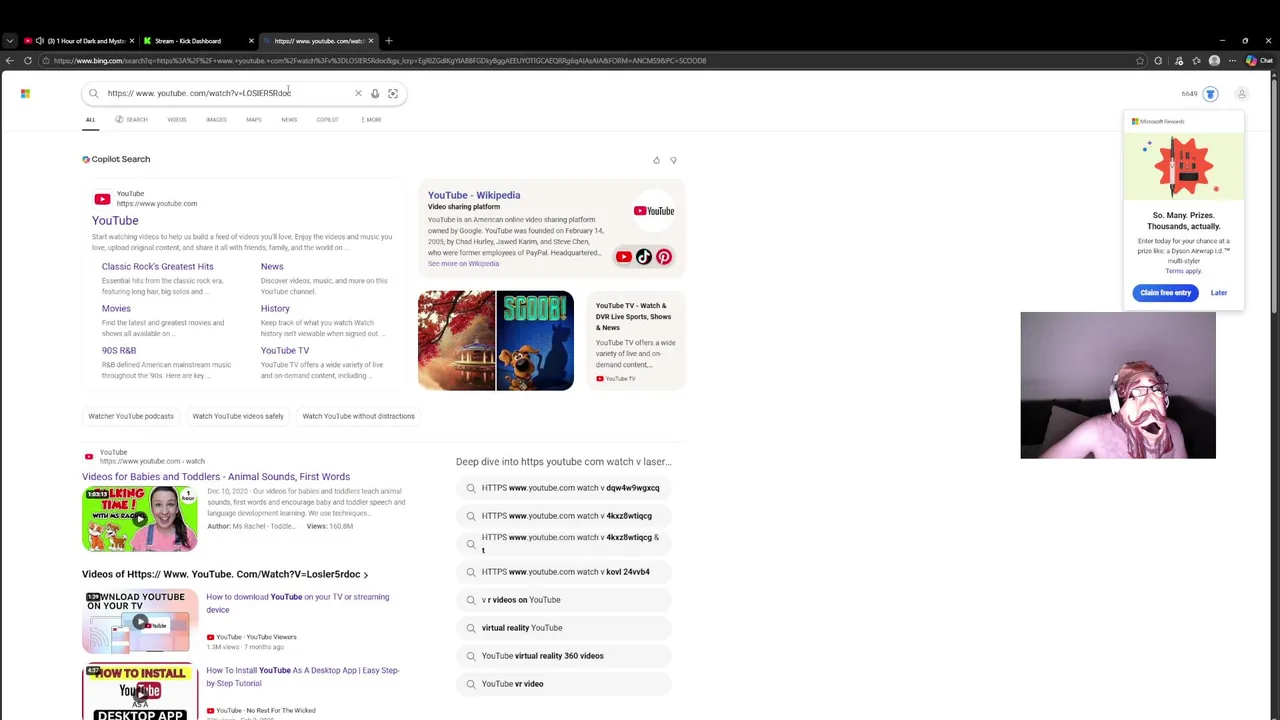
Task: Click thumbs up on Copilot Search
Action: click(x=656, y=160)
